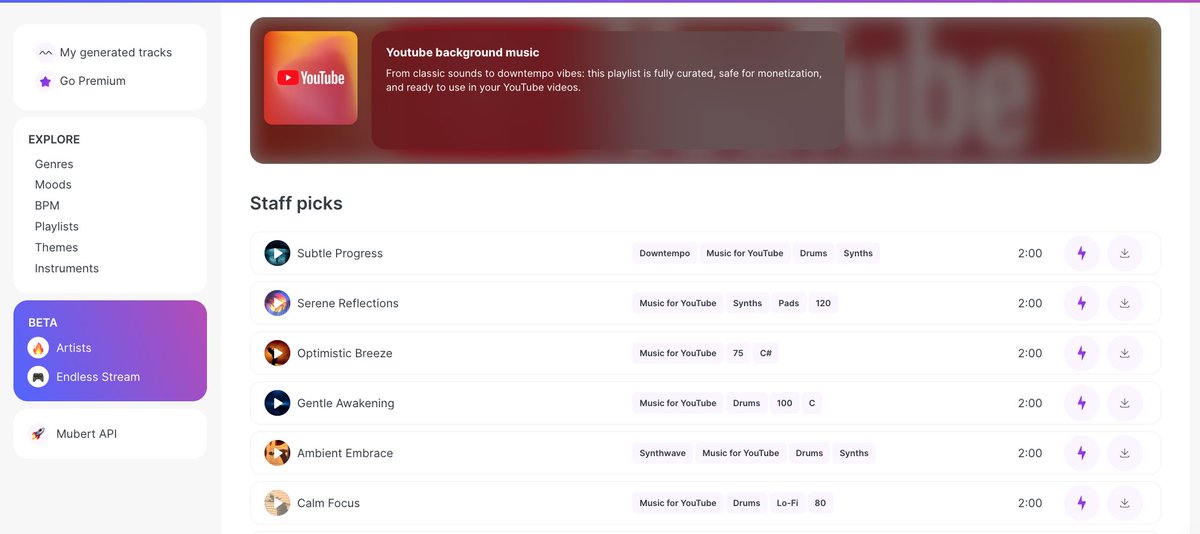
Task: Select Lo-Fi tag on Calm Focus
Action: pyautogui.click(x=788, y=503)
